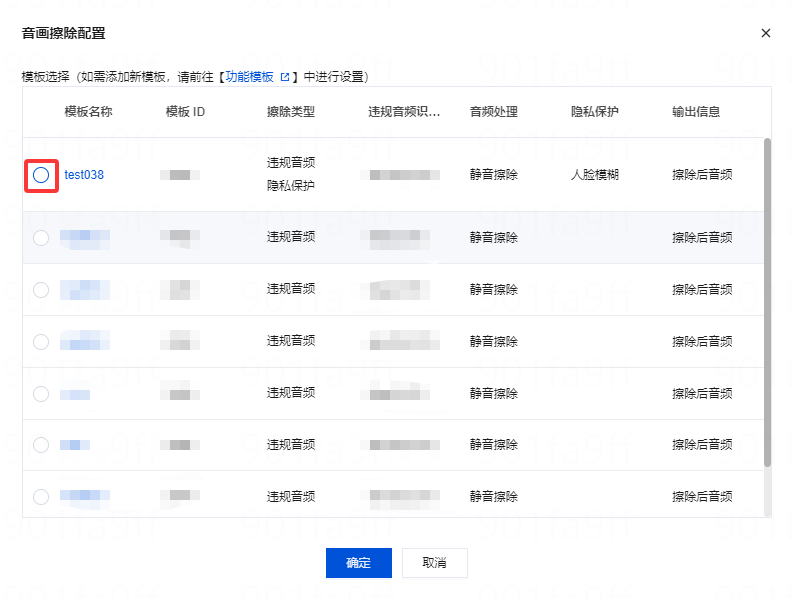
Task: Select the last visible row's radio button
Action: [41, 496]
